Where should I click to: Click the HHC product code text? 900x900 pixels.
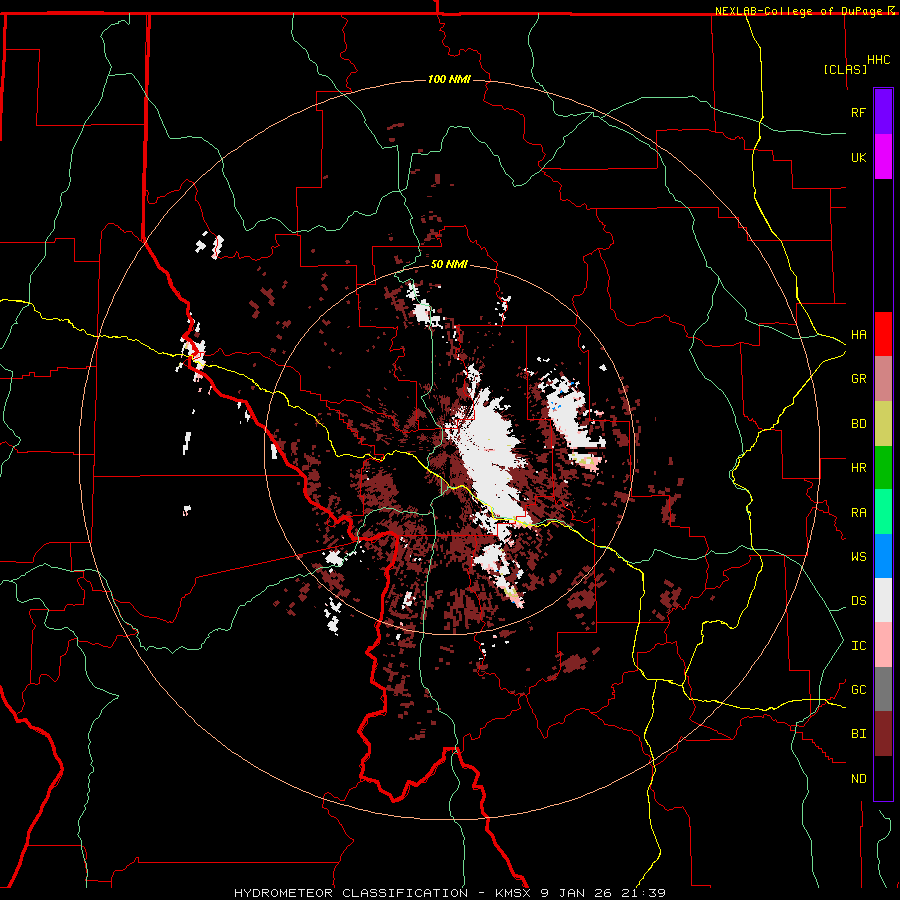pos(879,60)
